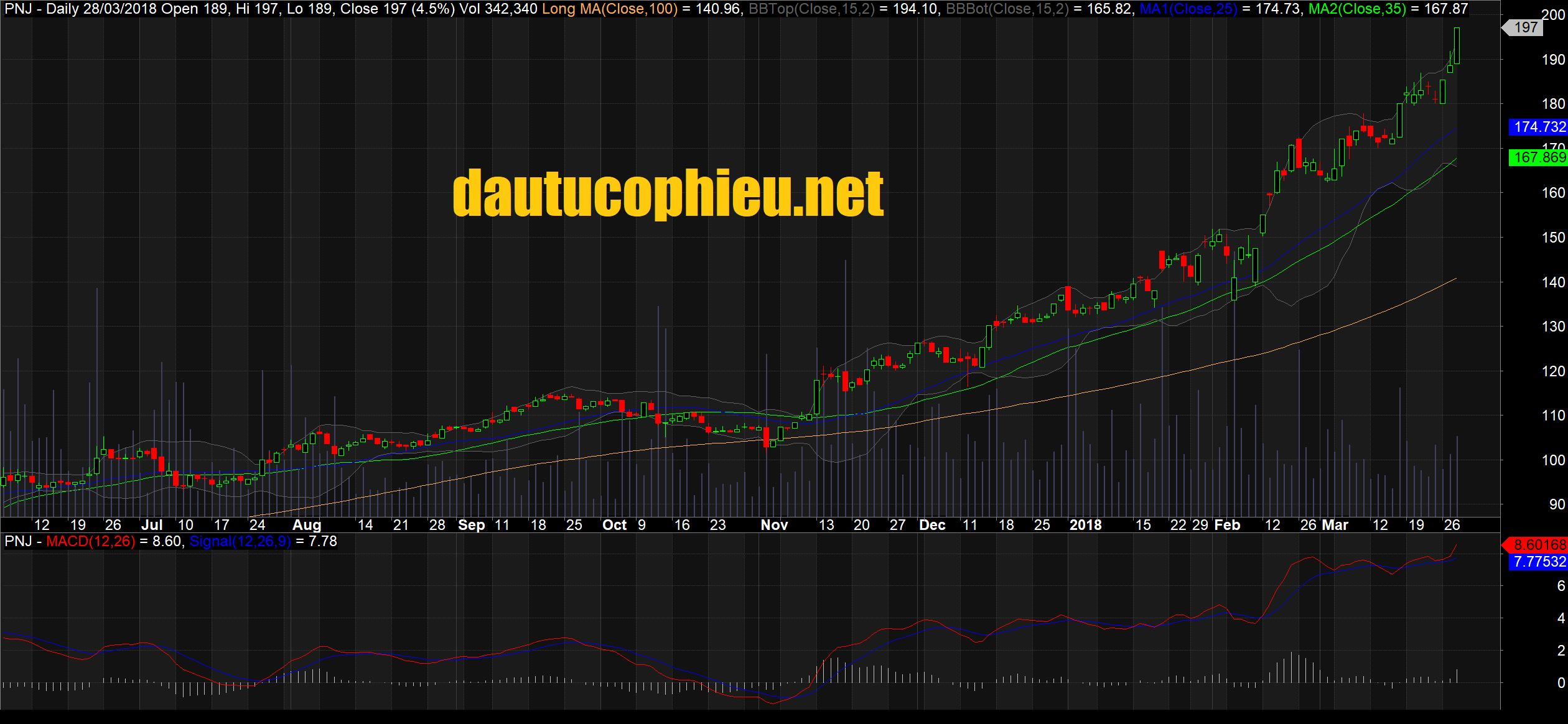This screenshot has height=724, width=1568.
Task: Click the 197 last price tag
Action: click(x=1526, y=27)
